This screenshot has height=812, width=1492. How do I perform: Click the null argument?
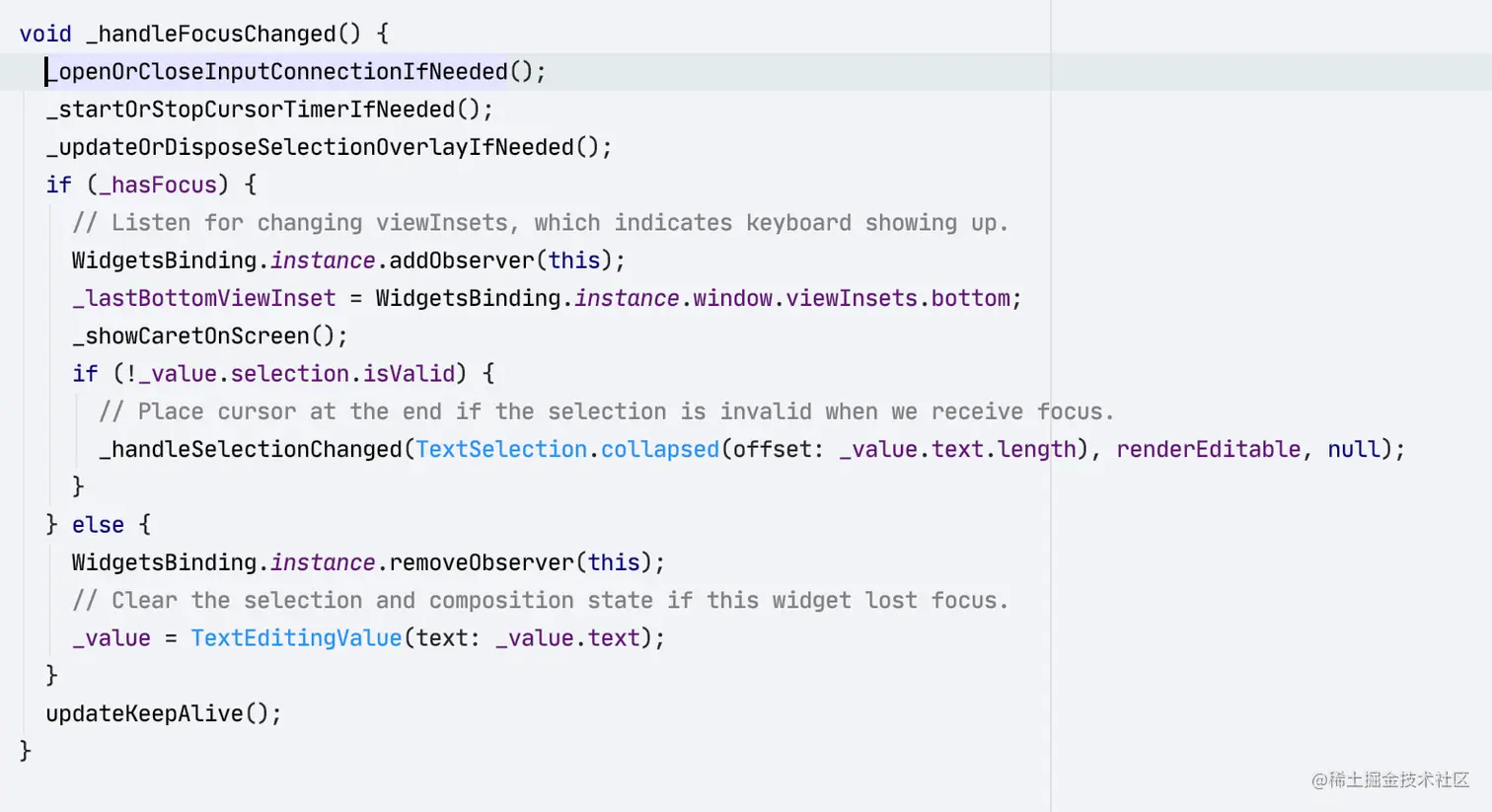click(x=1353, y=449)
